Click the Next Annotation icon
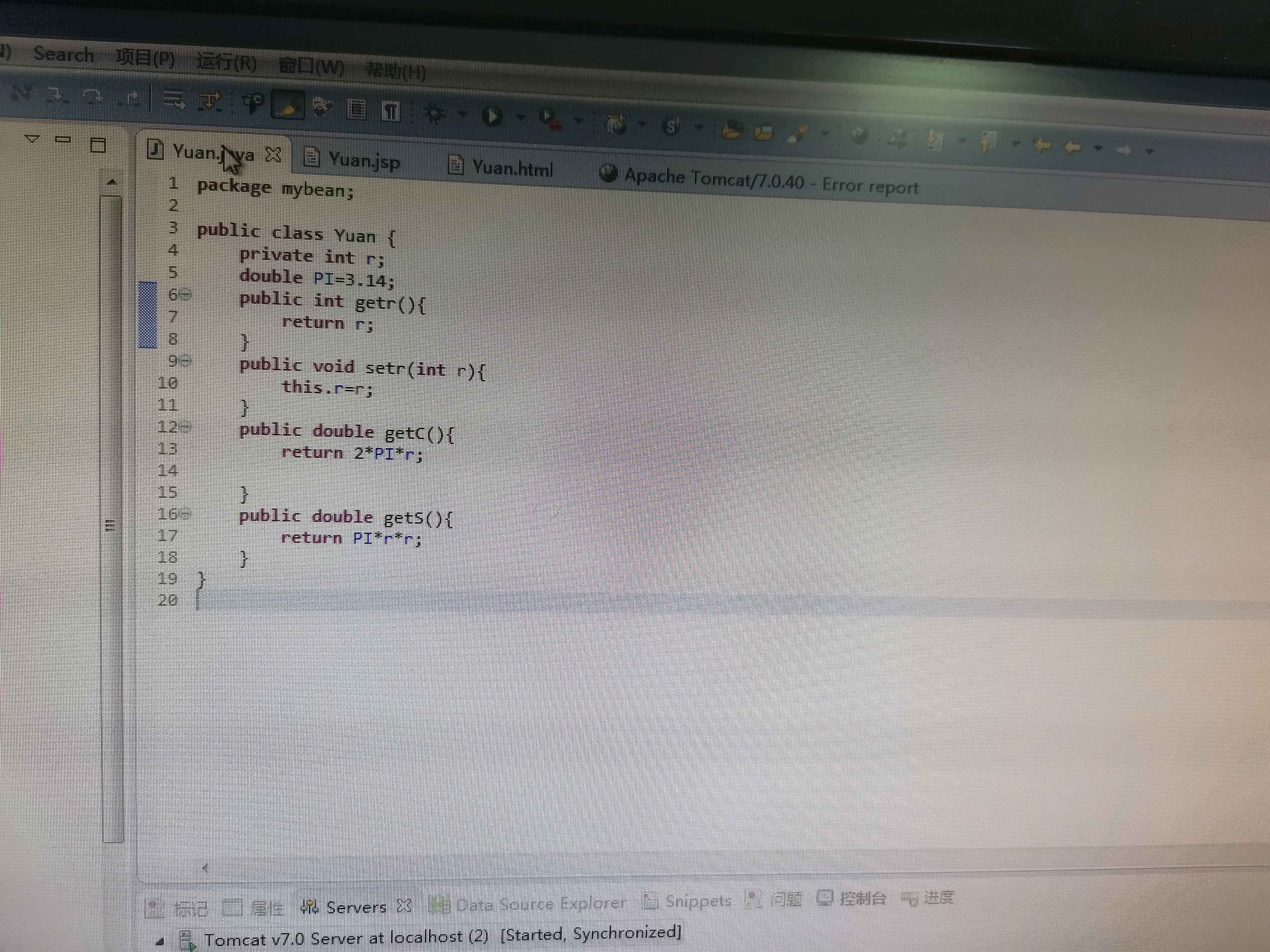Image resolution: width=1270 pixels, height=952 pixels. point(934,140)
